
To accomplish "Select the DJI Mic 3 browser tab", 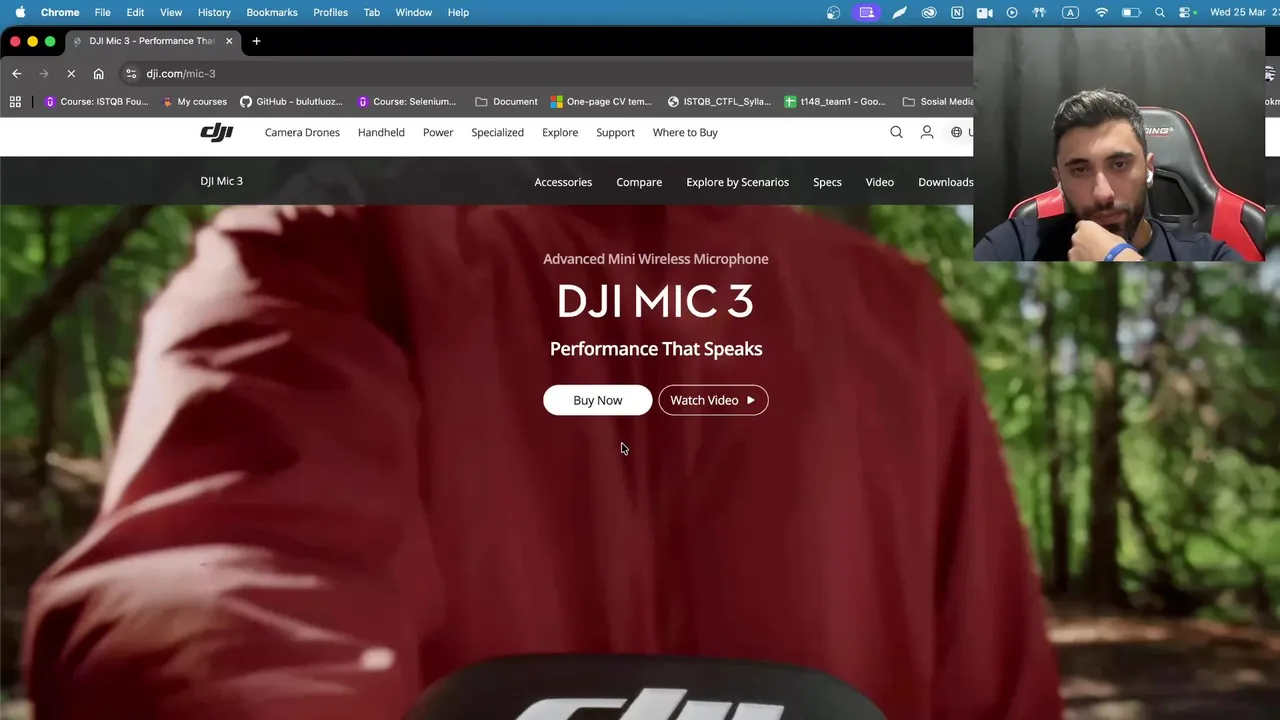I will point(152,41).
